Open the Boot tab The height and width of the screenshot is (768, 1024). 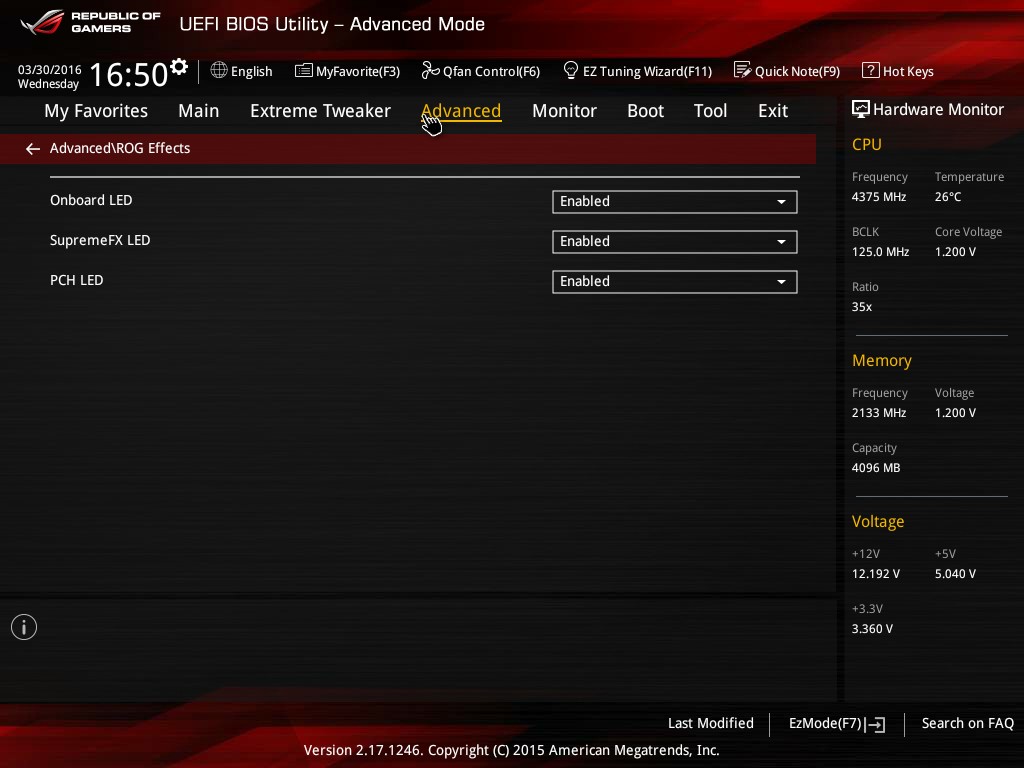(x=645, y=111)
